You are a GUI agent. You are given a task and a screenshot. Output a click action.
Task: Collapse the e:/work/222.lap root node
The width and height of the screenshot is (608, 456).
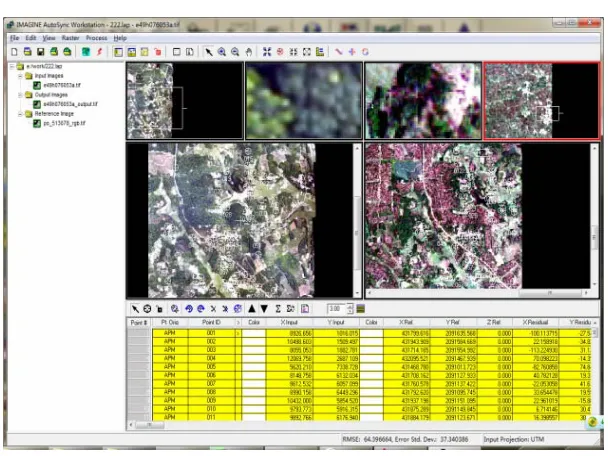pos(12,66)
